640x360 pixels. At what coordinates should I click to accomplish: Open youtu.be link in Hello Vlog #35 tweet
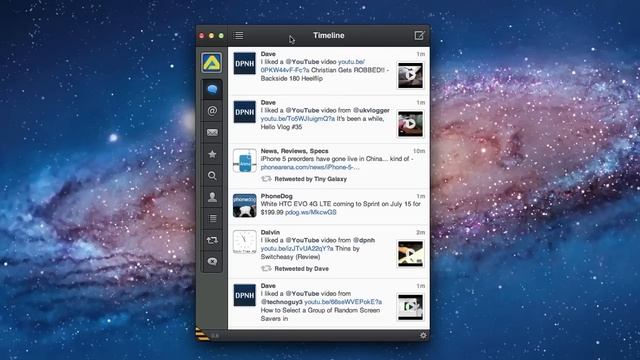click(298, 119)
